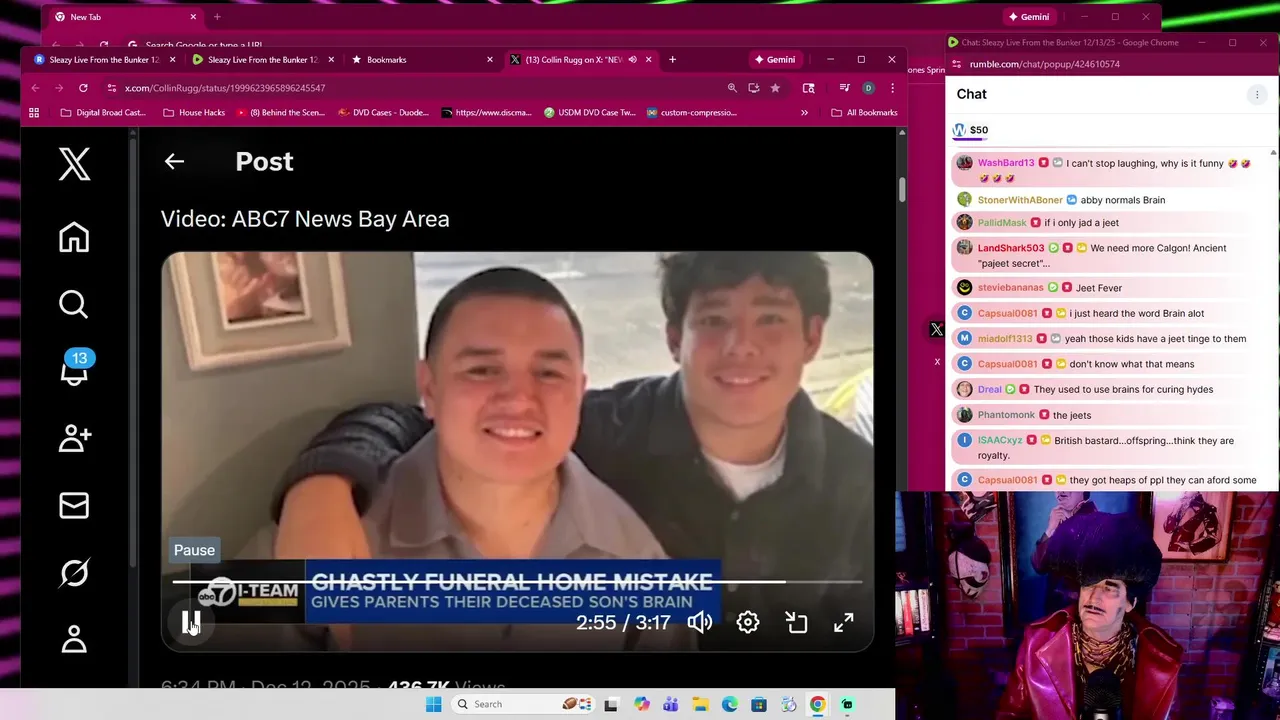Open Microsoft Store from taskbar

click(759, 704)
